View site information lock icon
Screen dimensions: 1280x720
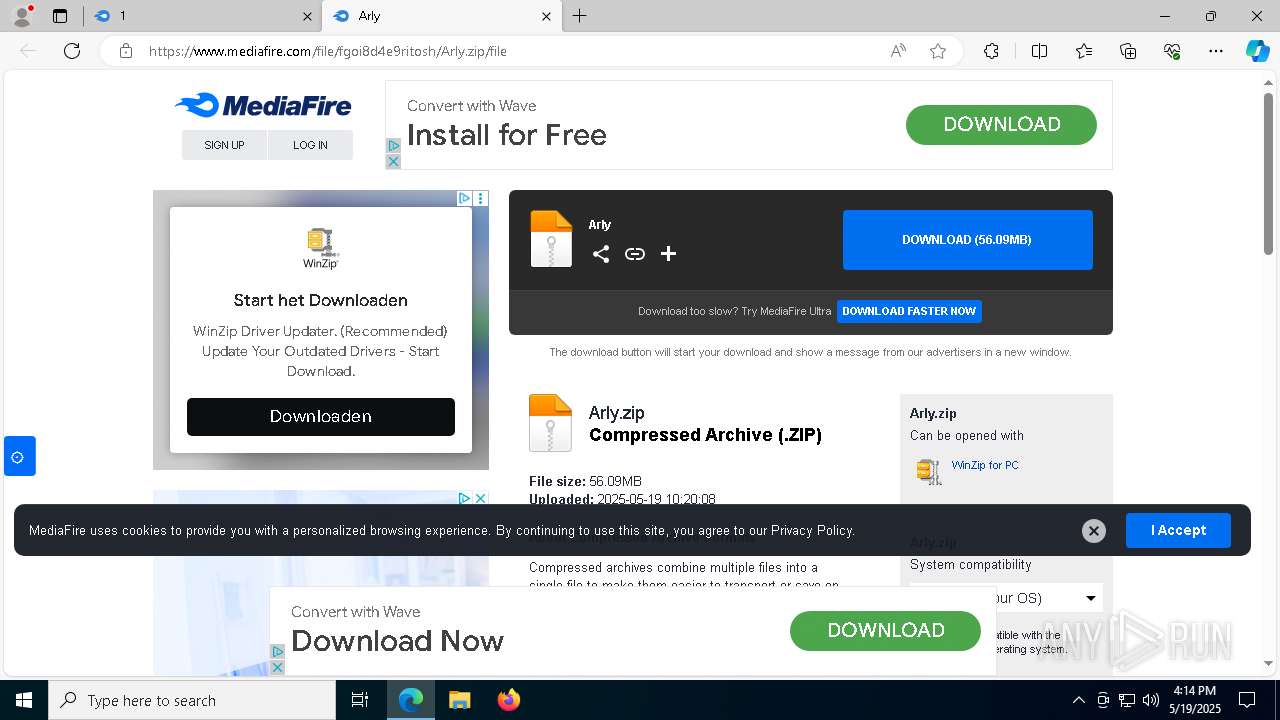tap(126, 51)
